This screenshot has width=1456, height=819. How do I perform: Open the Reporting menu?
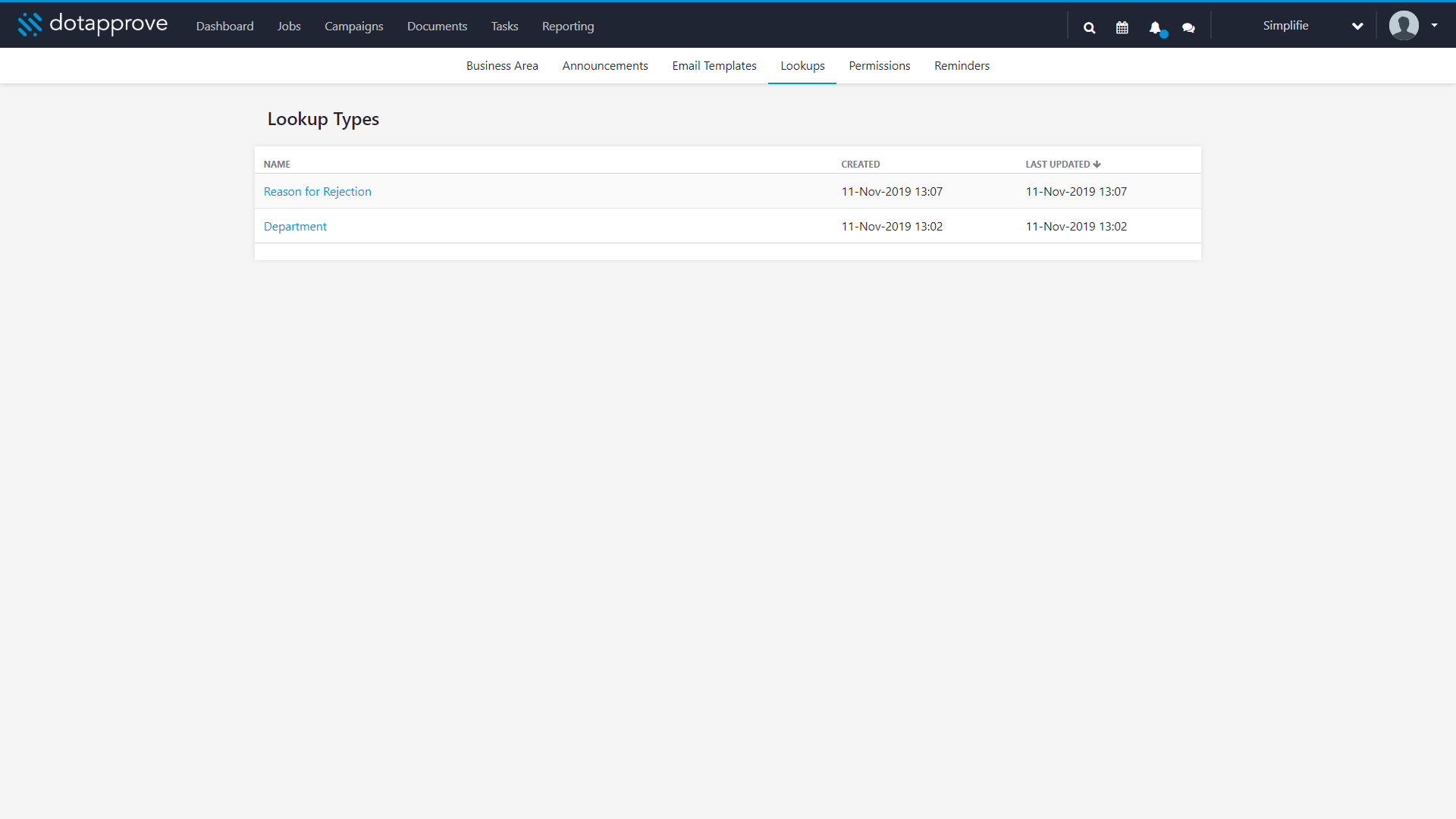(x=568, y=26)
